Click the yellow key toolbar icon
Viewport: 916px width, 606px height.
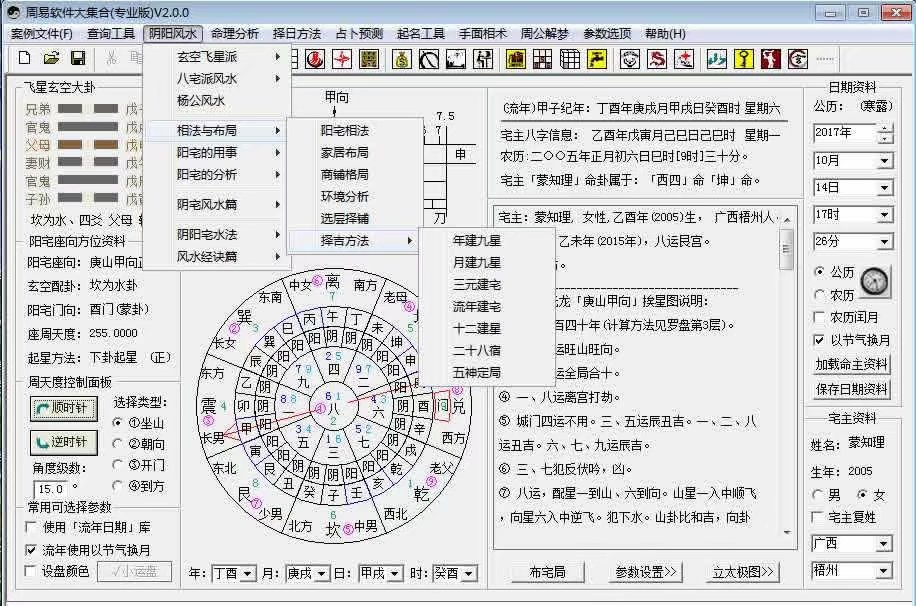(x=743, y=58)
